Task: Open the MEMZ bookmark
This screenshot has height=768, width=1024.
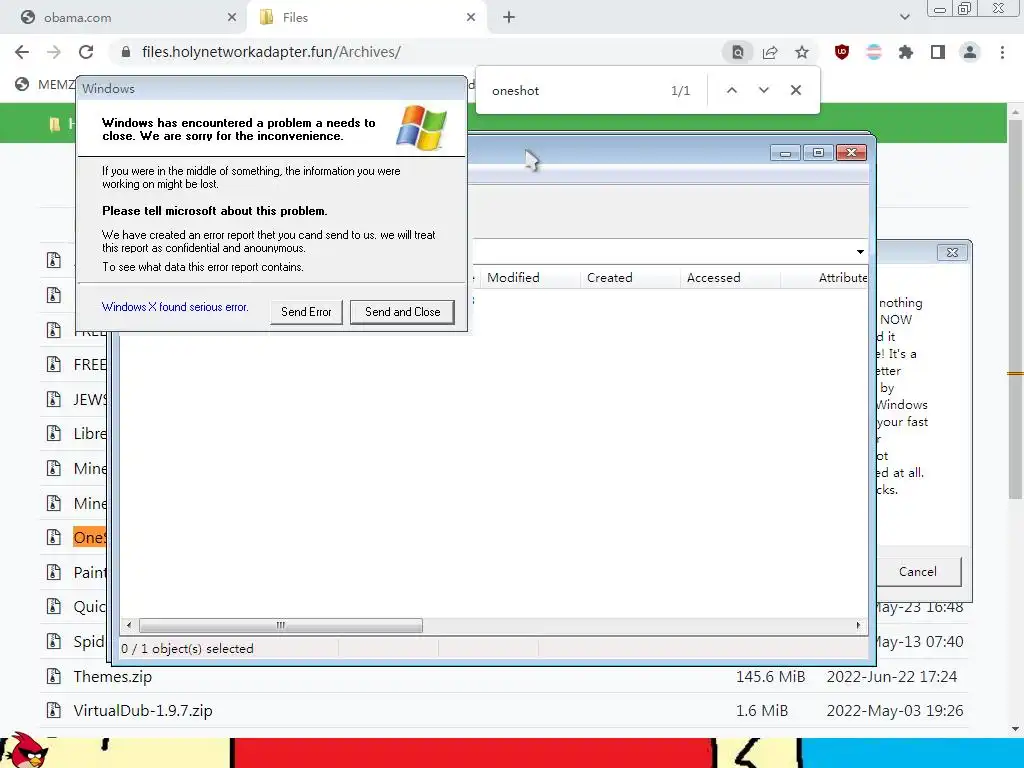Action: pos(46,84)
